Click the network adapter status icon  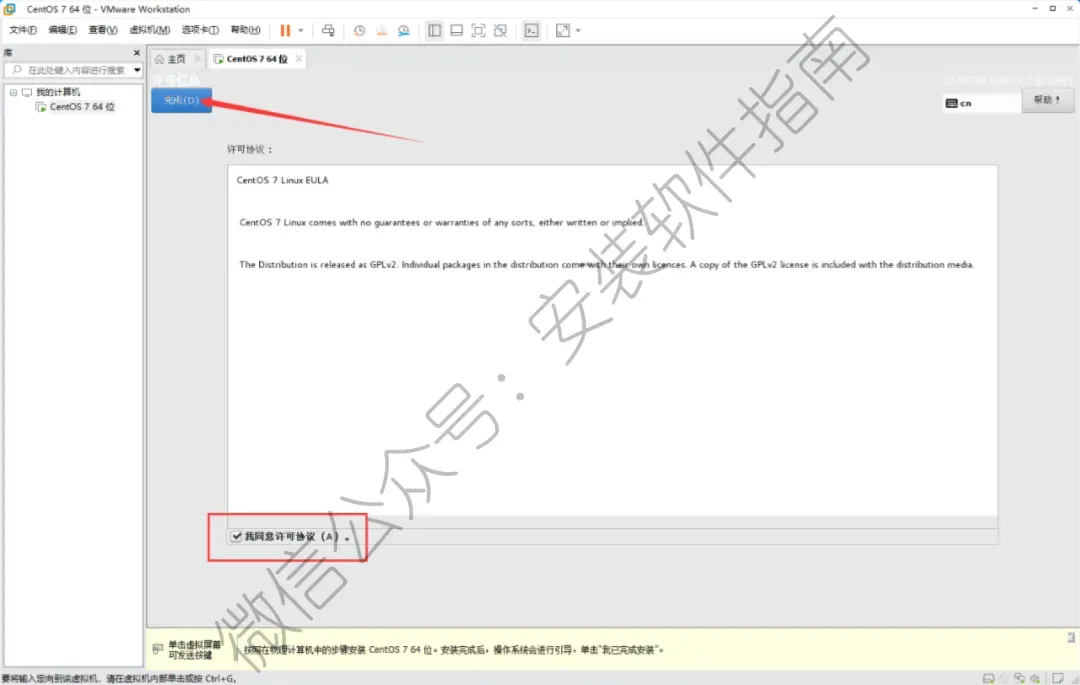pos(1019,678)
